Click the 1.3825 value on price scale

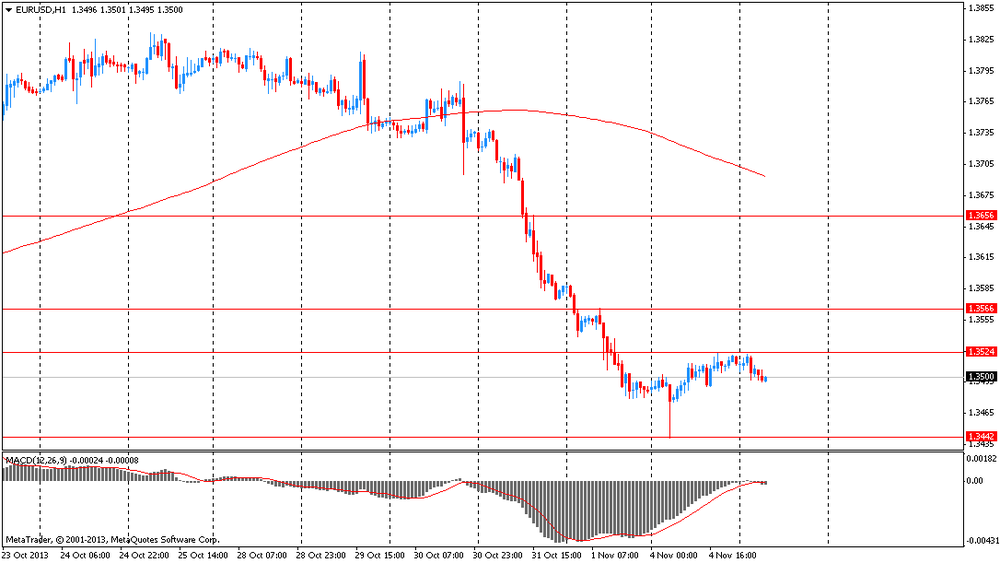(x=980, y=40)
